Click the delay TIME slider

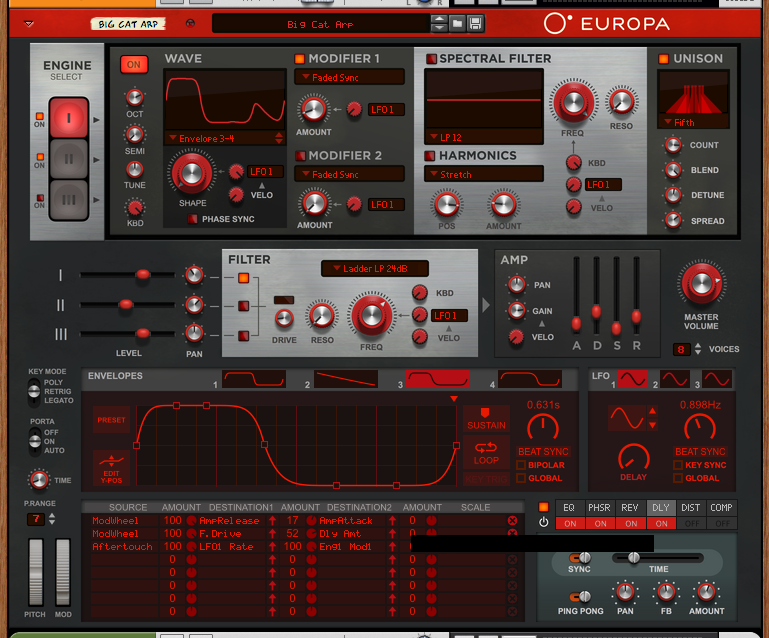pos(658,558)
